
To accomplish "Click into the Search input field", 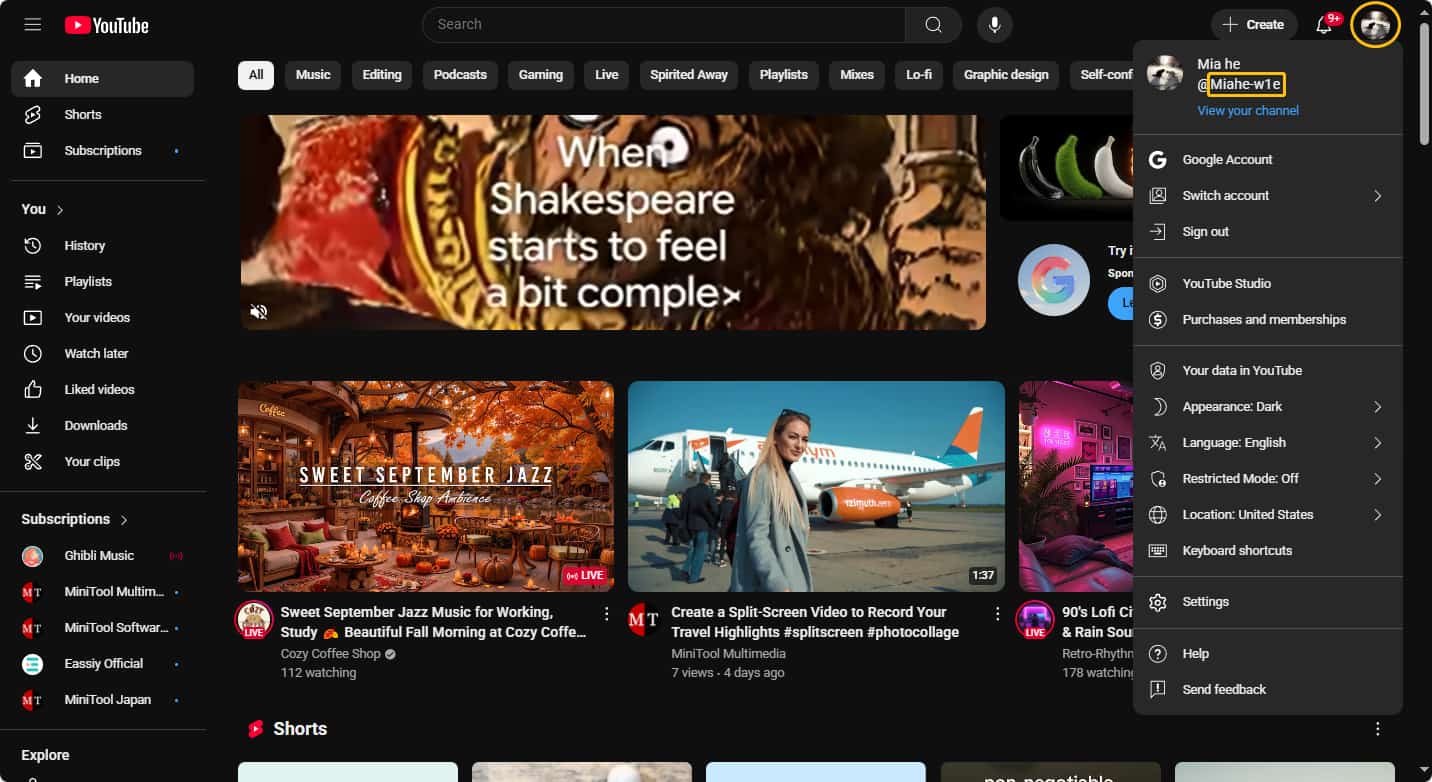I will 664,25.
